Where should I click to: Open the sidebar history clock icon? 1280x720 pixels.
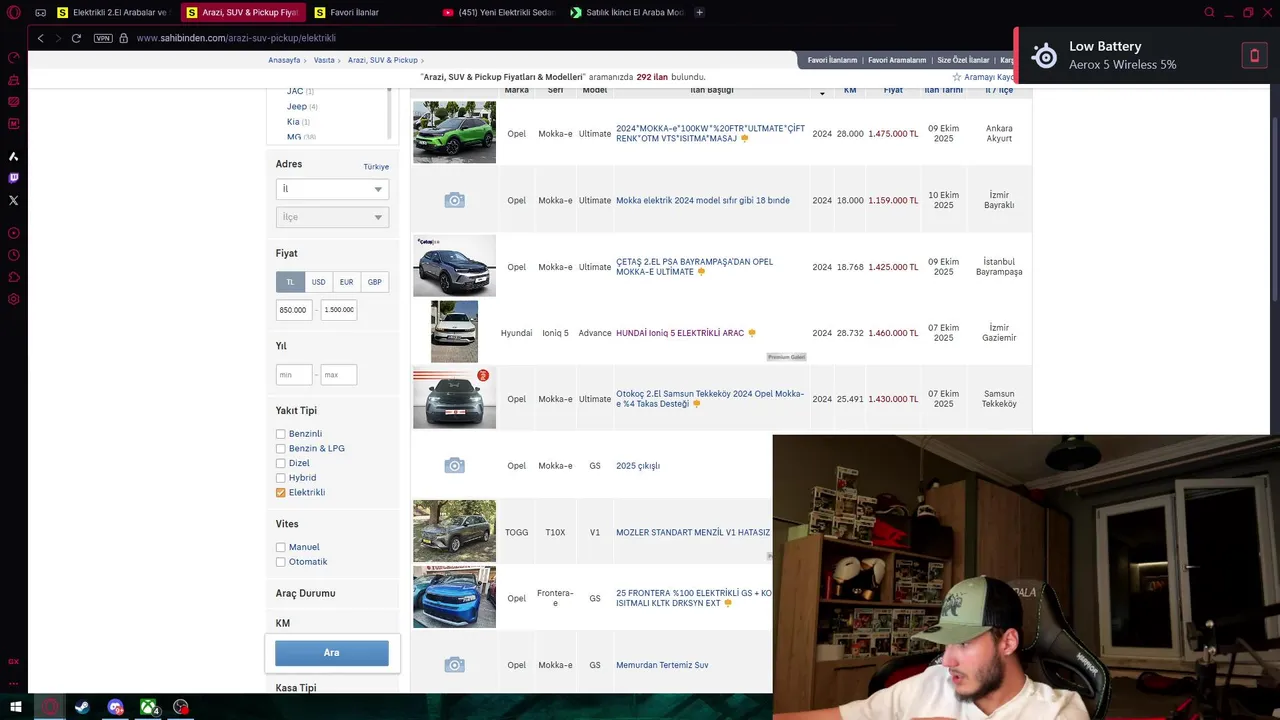[14, 255]
